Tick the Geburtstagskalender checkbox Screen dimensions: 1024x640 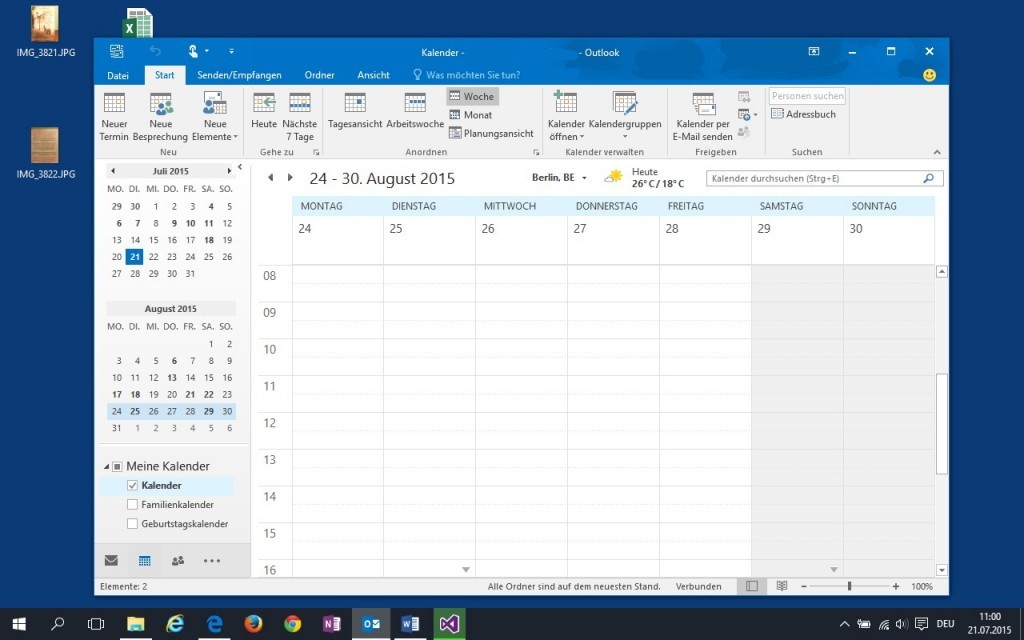click(132, 524)
